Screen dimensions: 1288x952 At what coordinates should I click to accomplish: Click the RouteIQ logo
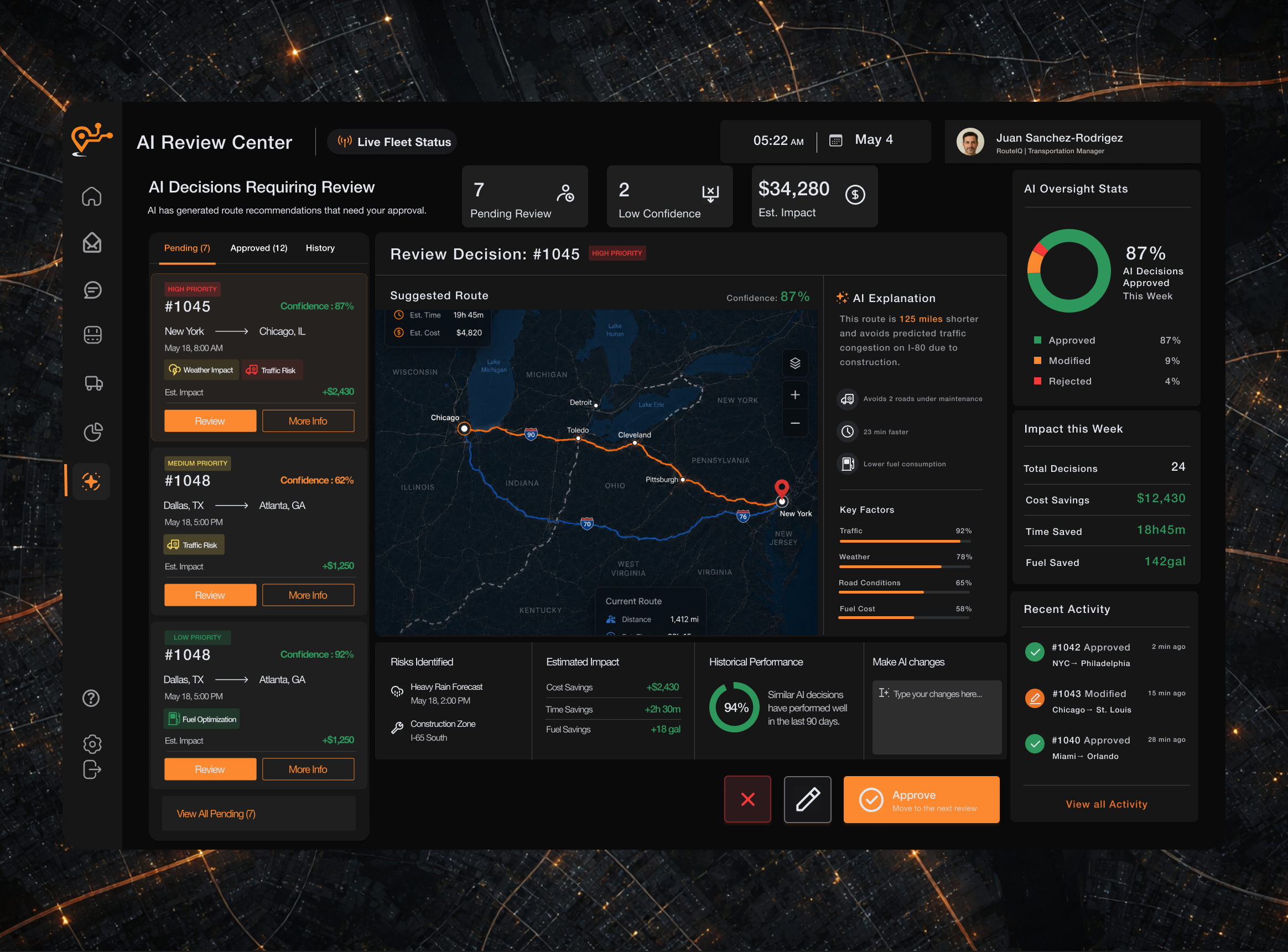pos(91,139)
